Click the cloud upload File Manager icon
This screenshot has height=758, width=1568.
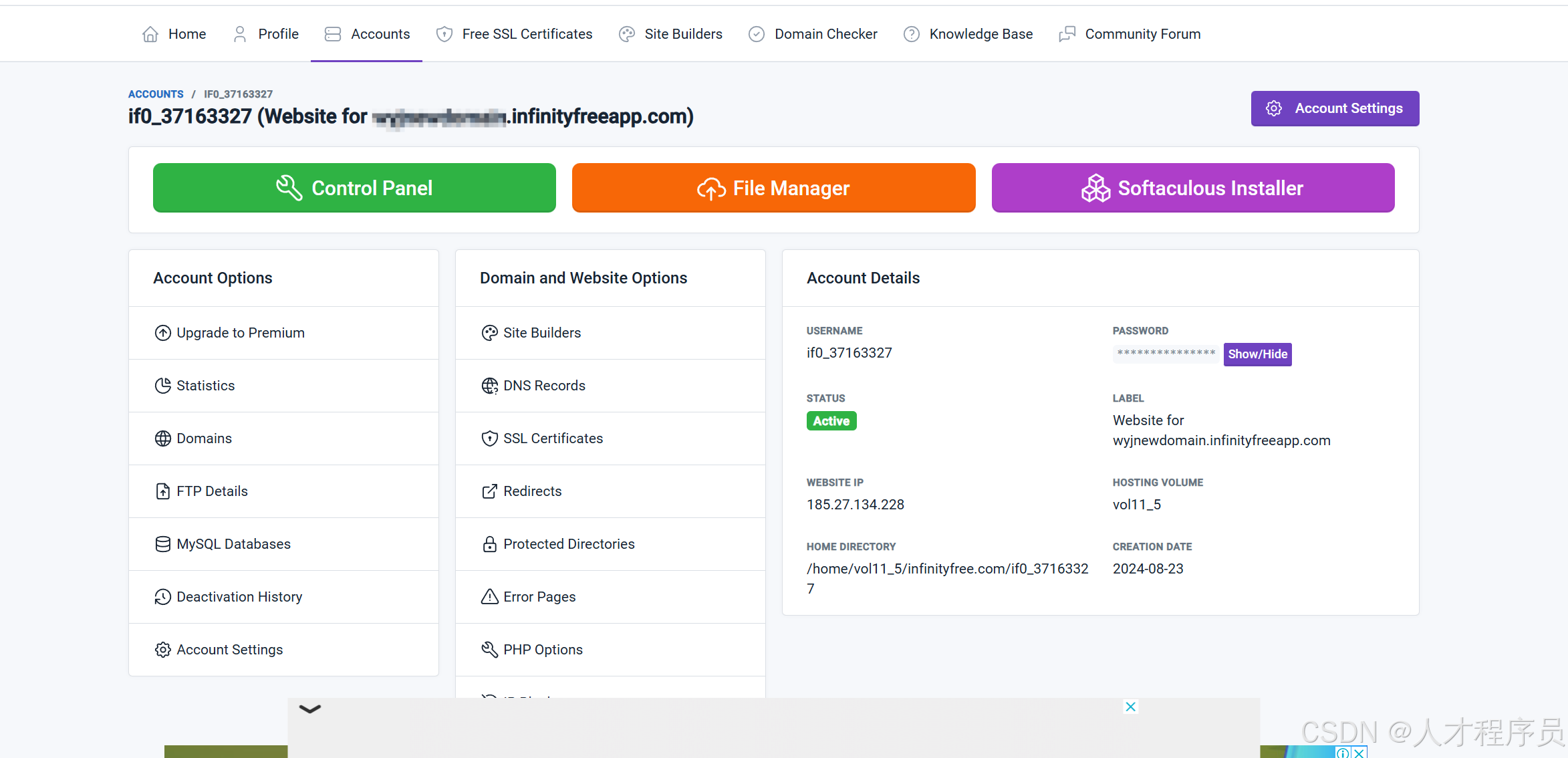[x=711, y=188]
